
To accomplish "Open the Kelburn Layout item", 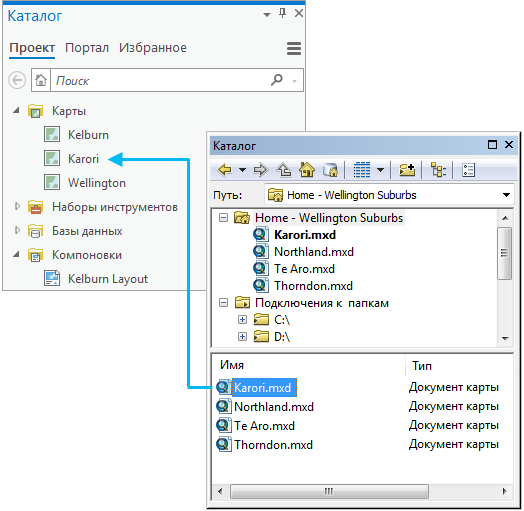I will tap(108, 279).
